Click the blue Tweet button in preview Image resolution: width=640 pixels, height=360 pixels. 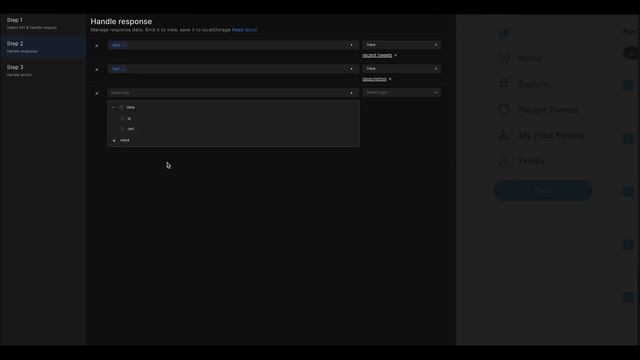[x=543, y=190]
